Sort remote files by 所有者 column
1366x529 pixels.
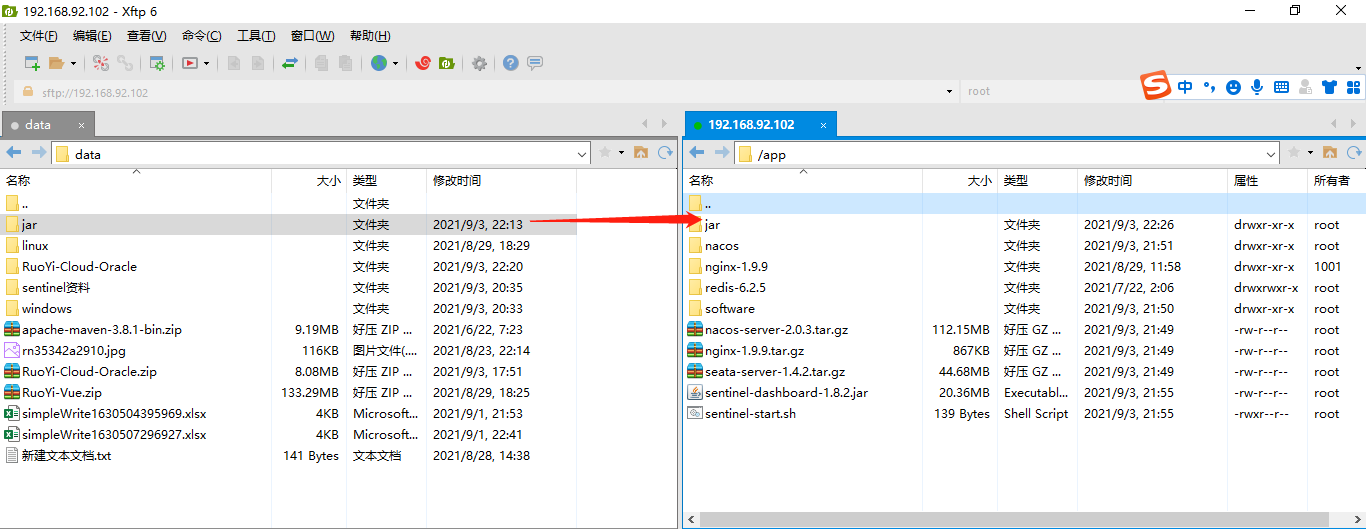coord(1337,181)
